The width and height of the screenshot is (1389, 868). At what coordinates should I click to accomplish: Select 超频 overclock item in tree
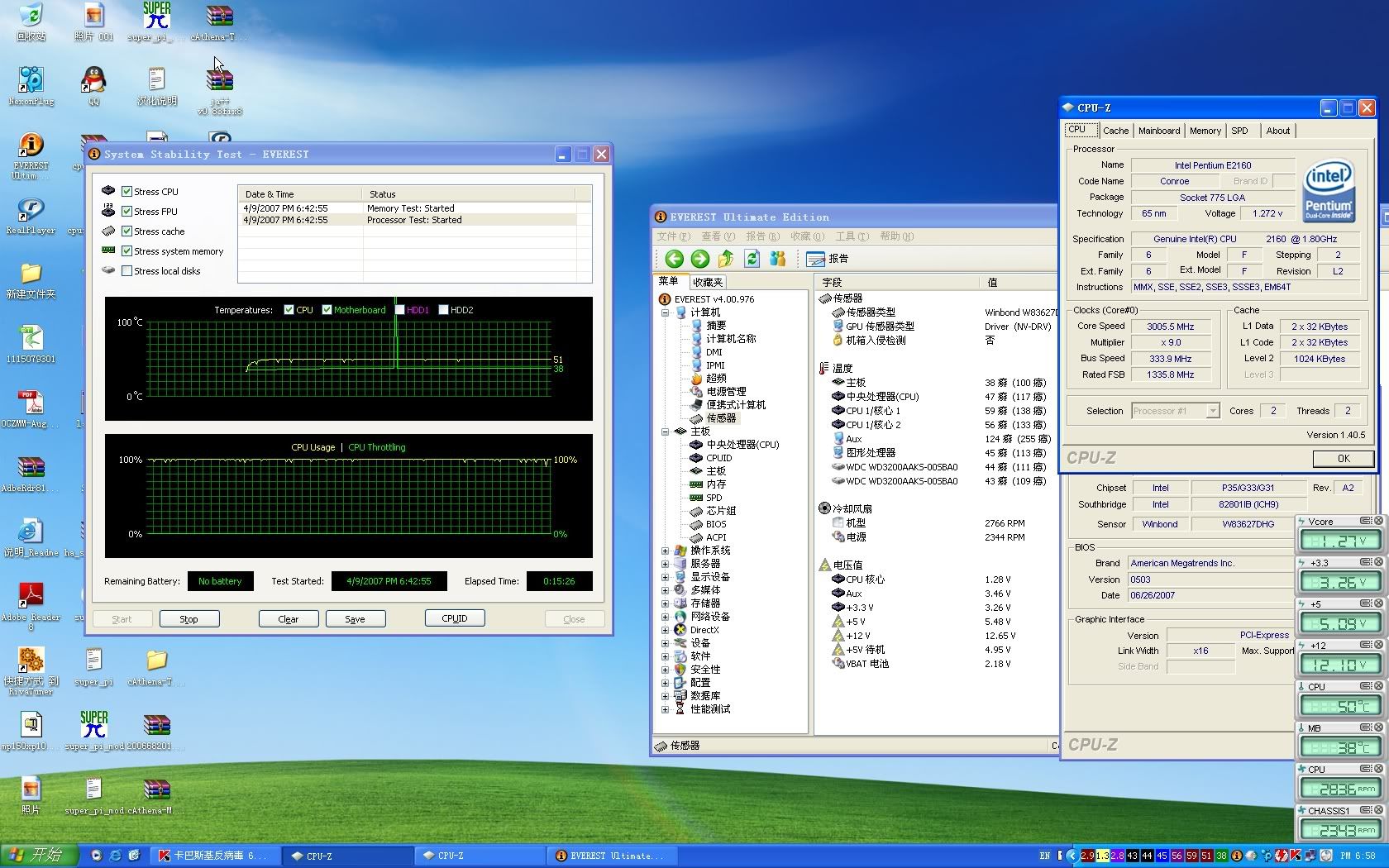pos(716,379)
